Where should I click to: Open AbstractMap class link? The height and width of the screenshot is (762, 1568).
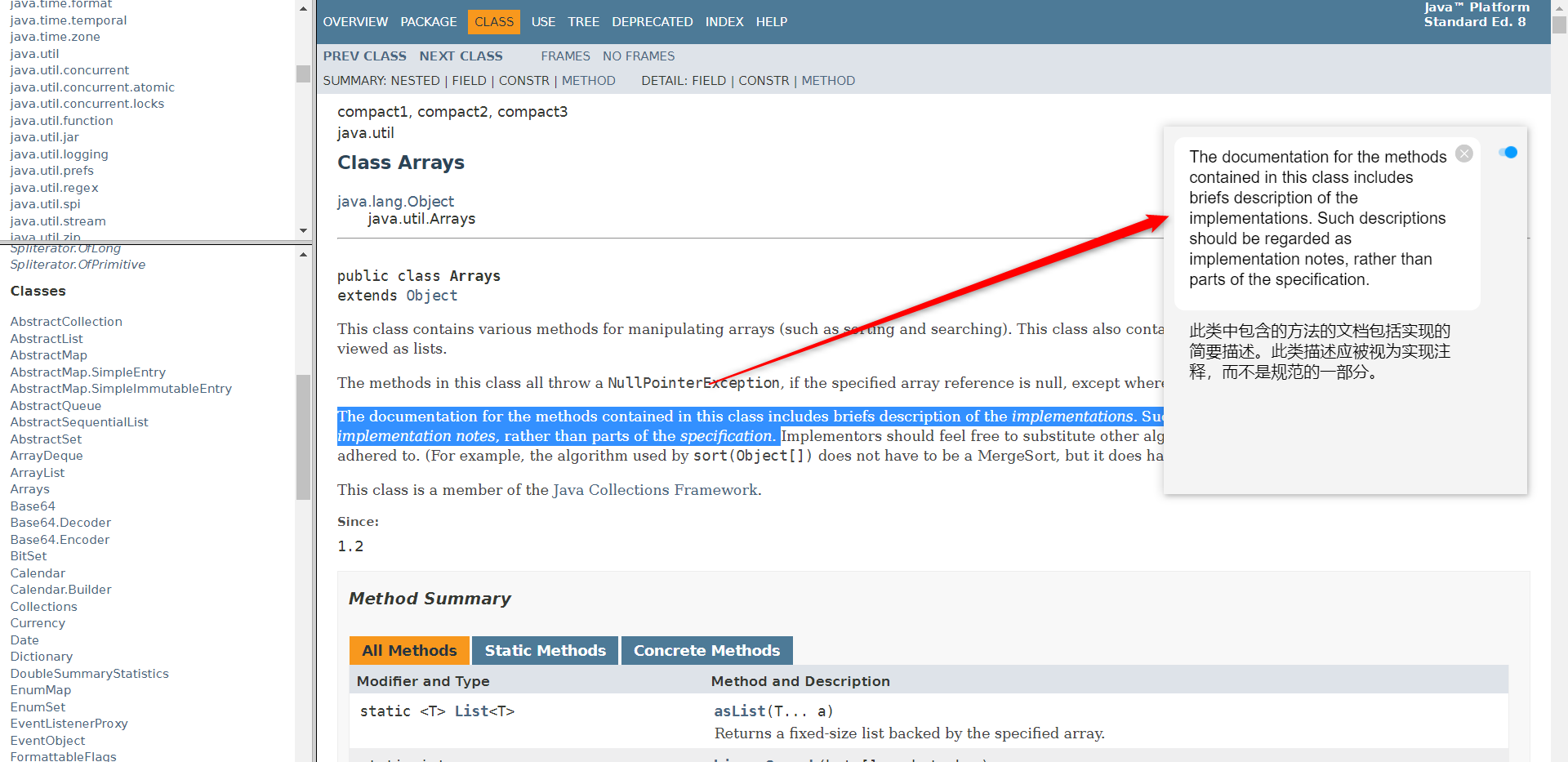(x=48, y=355)
